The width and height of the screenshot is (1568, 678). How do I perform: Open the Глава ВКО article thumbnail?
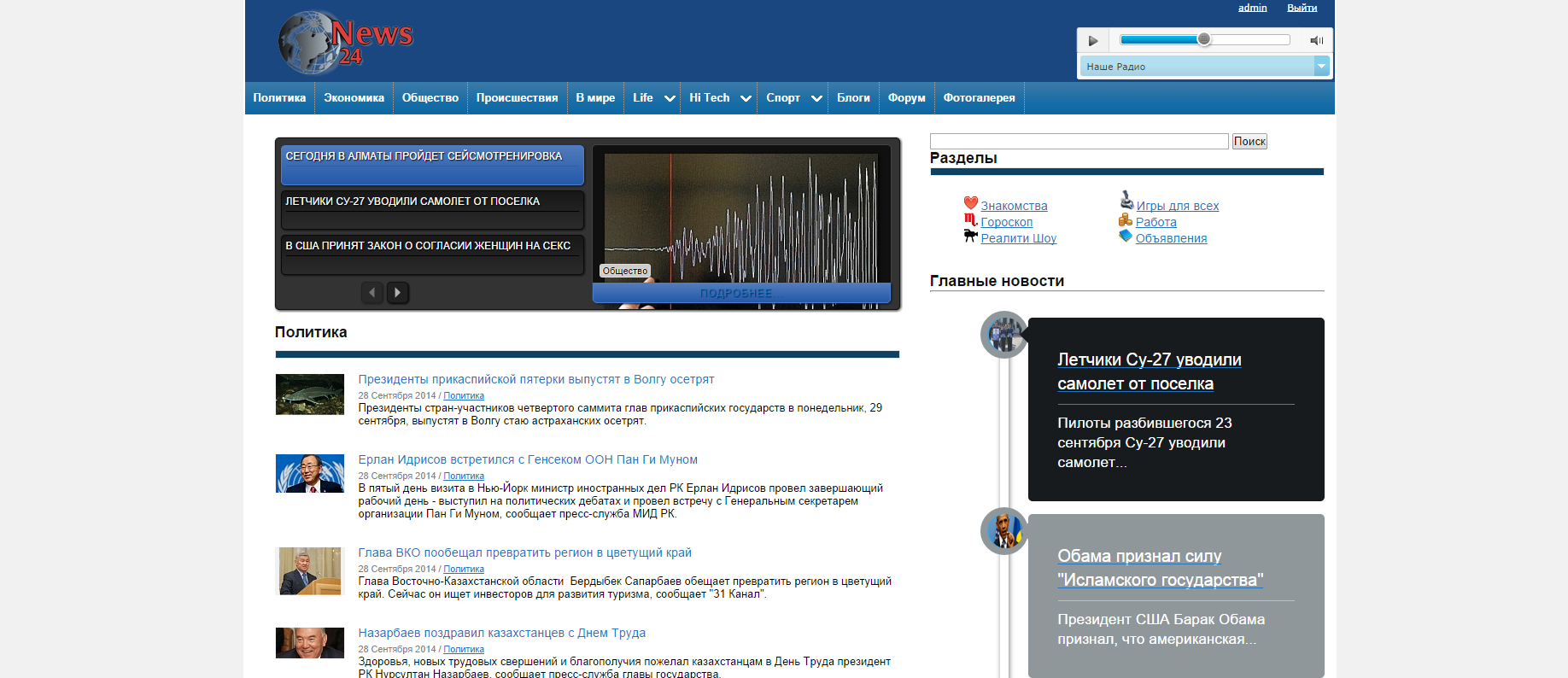pos(309,570)
